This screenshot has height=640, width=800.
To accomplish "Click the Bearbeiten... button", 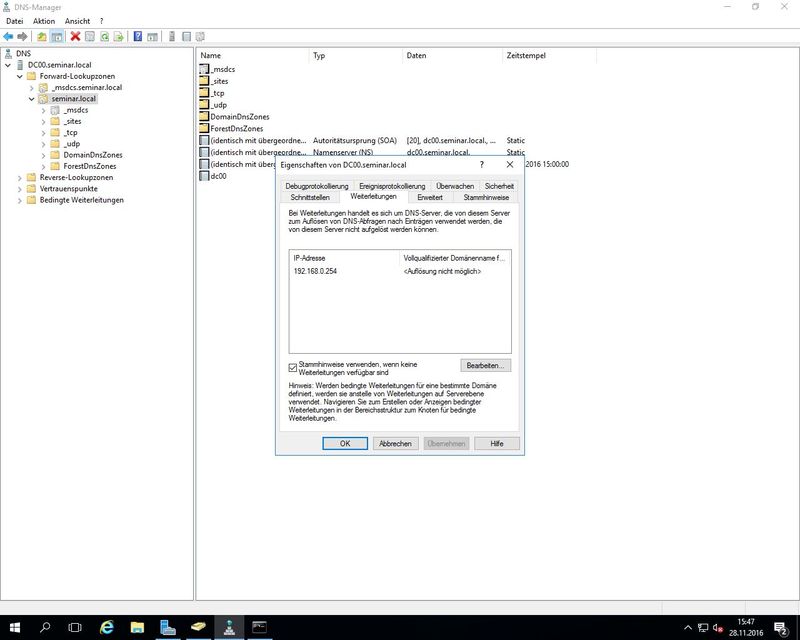I will [x=487, y=366].
